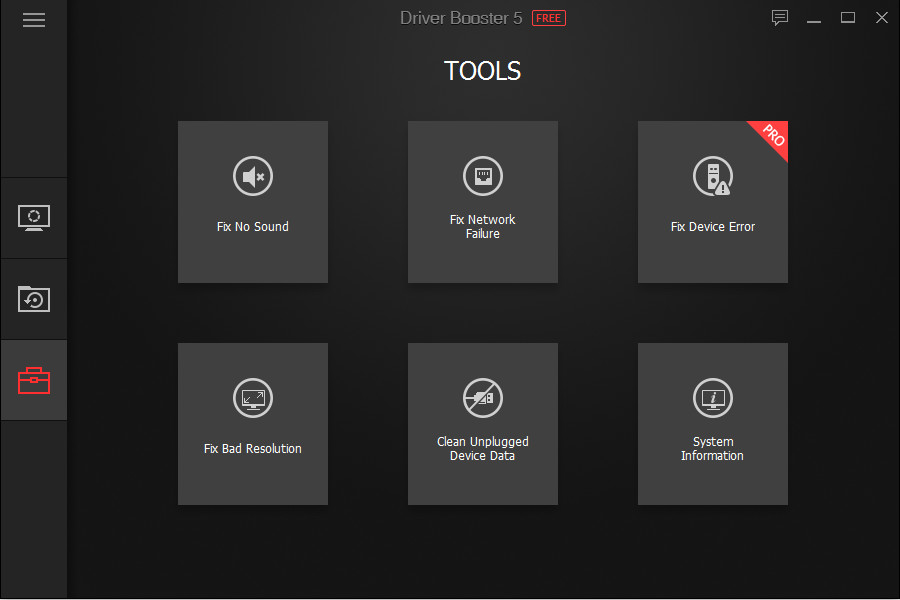
Task: Click the Clean Unplugged Device Data tile
Action: 482,423
